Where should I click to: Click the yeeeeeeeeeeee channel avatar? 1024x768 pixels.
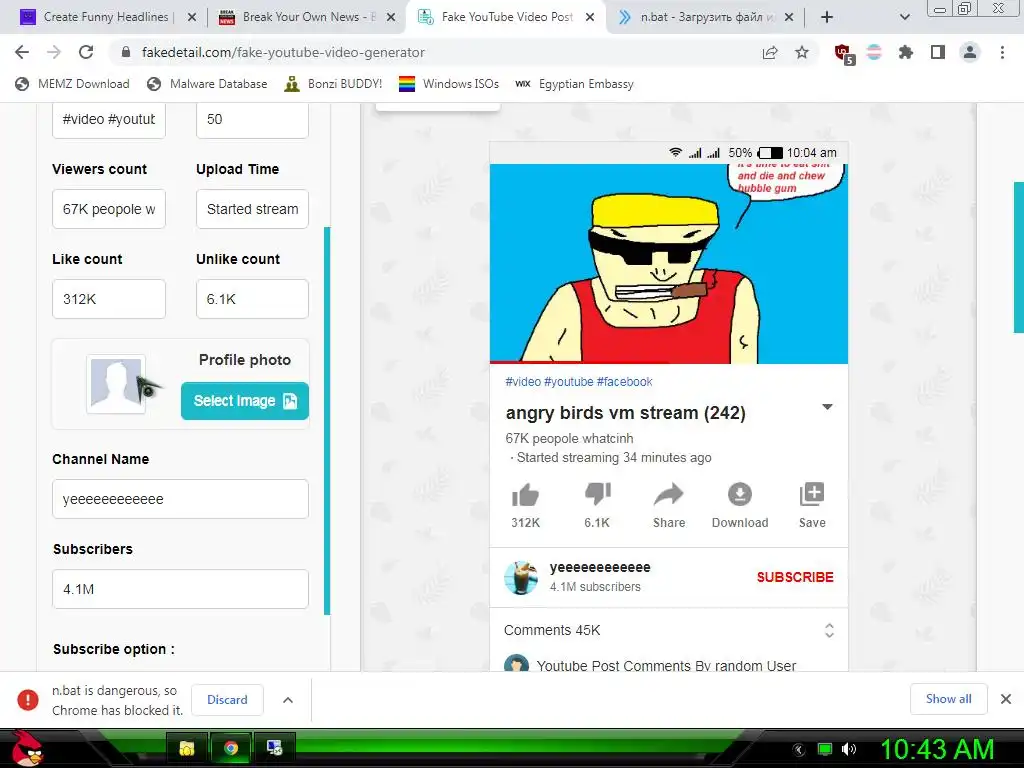tap(520, 577)
